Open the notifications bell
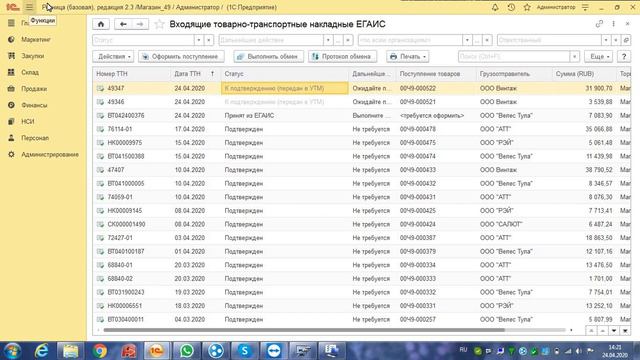This screenshot has width=640, height=360. coord(495,7)
